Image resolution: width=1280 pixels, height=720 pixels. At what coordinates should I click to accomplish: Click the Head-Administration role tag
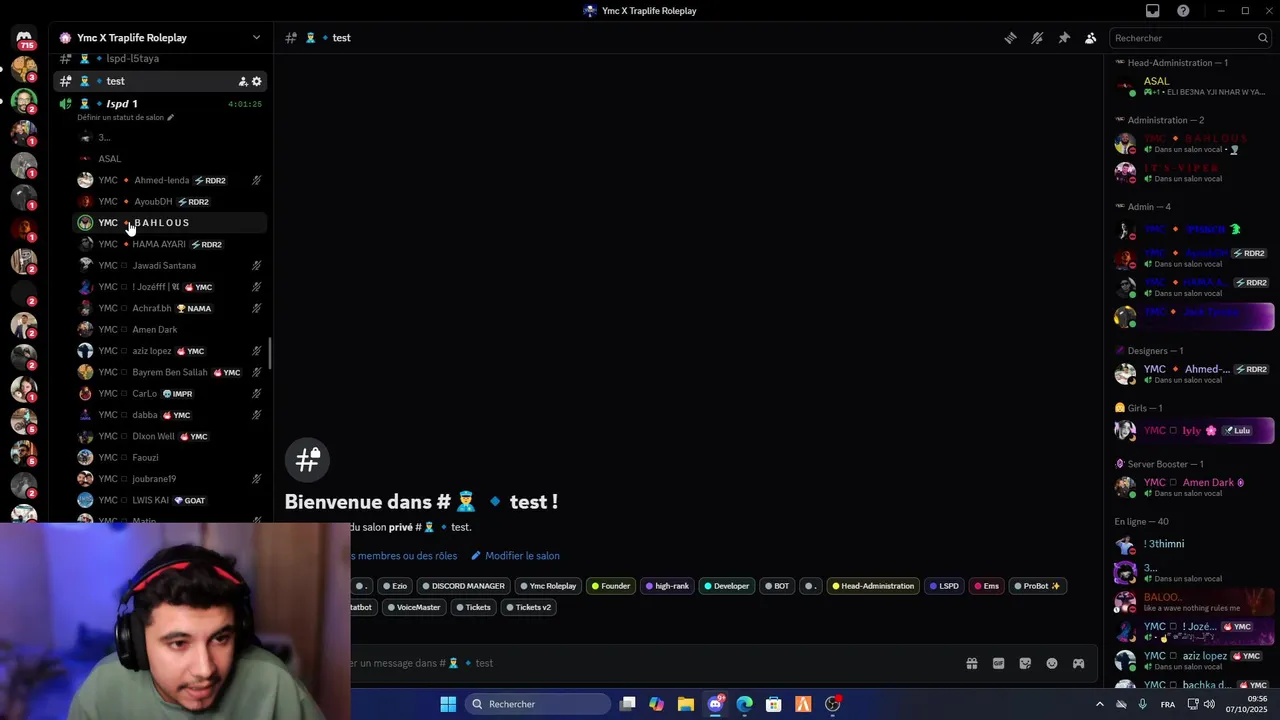pos(873,586)
